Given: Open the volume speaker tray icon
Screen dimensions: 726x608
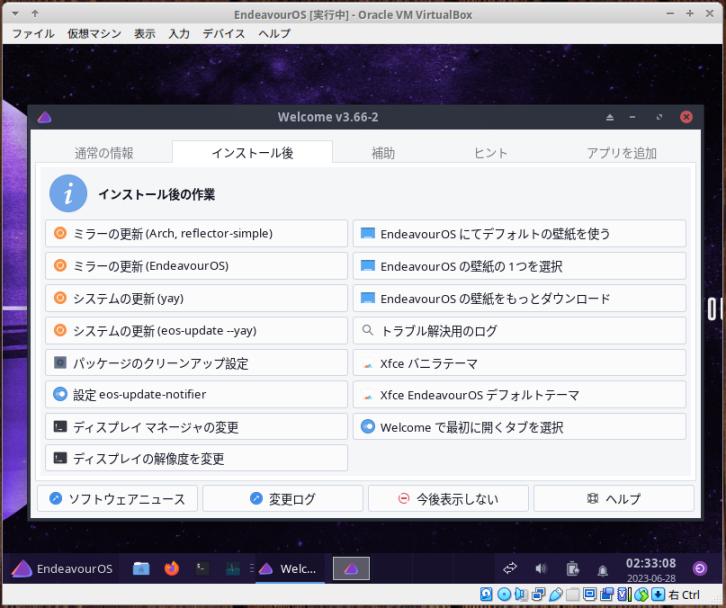Looking at the screenshot, I should 540,568.
